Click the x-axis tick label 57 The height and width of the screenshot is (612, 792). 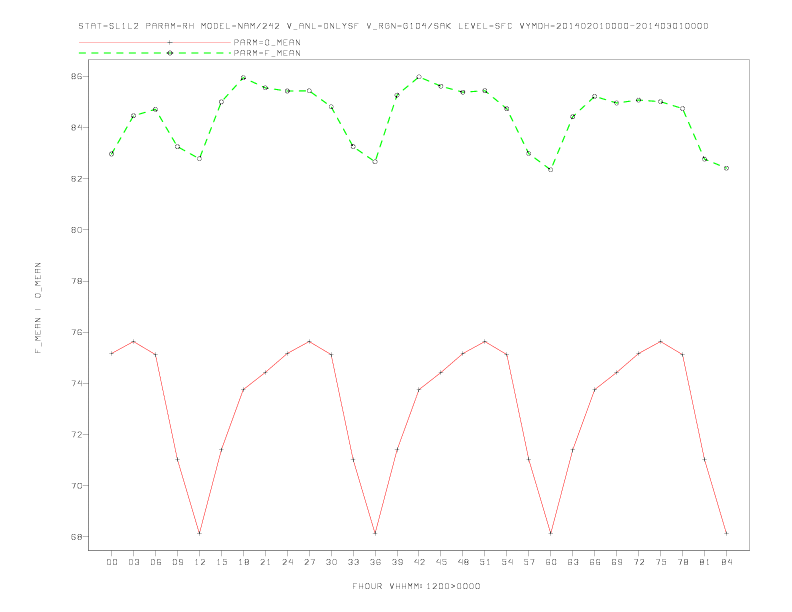point(529,562)
